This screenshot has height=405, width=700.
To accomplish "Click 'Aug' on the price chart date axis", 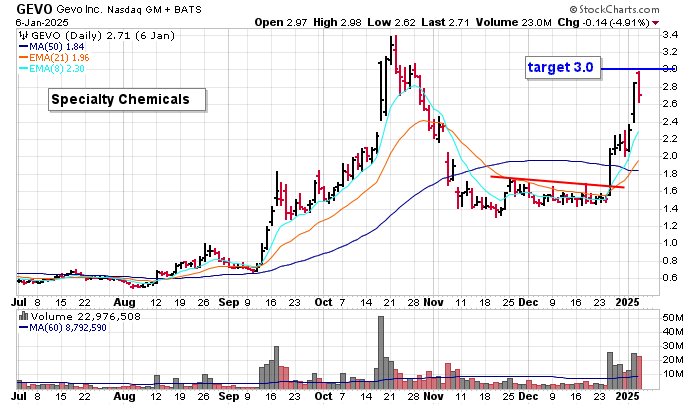I will [124, 302].
